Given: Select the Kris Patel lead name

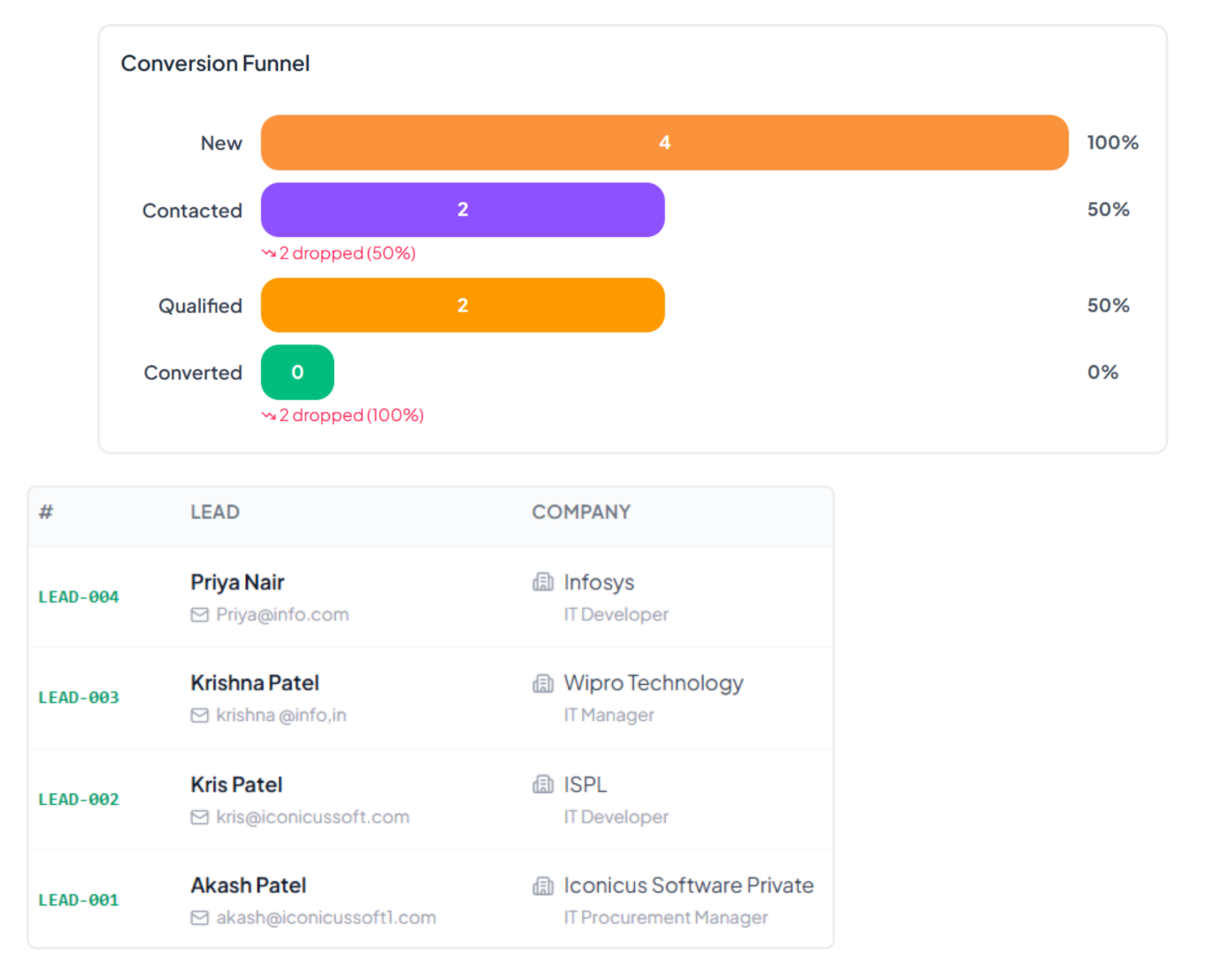Looking at the screenshot, I should click(236, 784).
